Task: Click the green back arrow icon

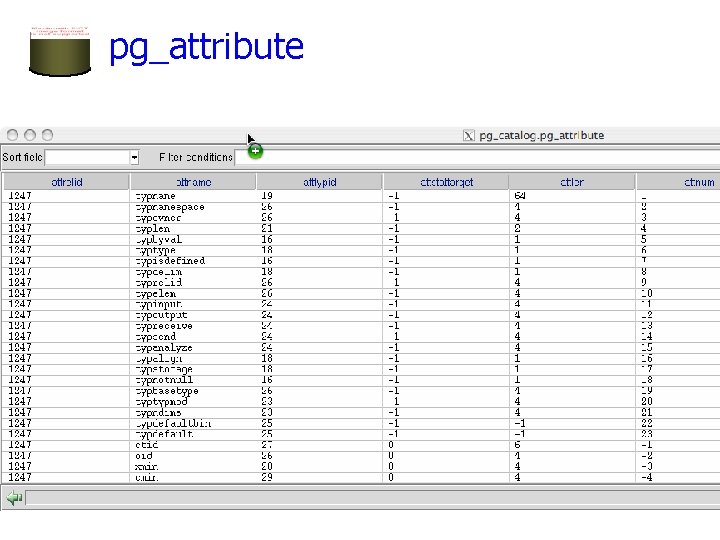Action: 15,497
